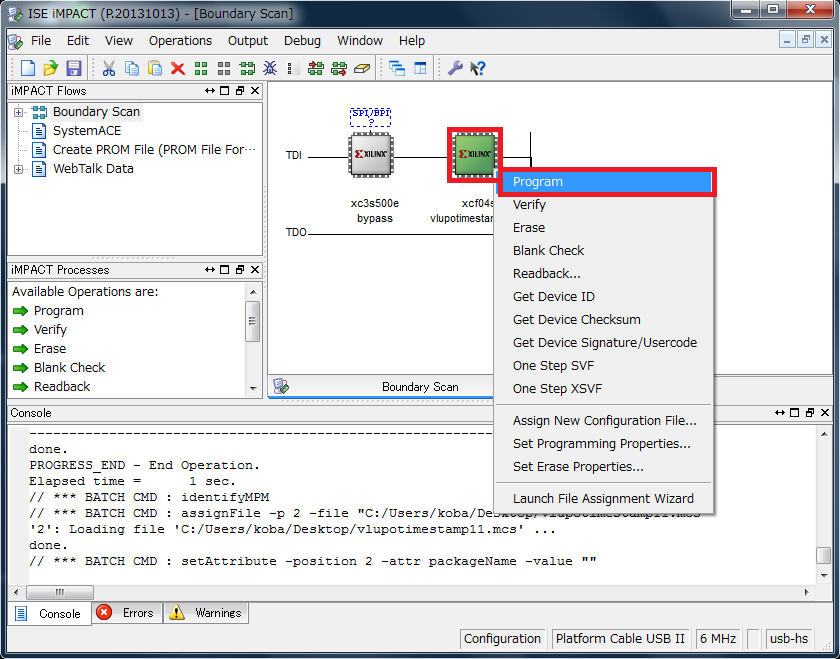
Task: Tile windows using the split-pane icon
Action: pos(421,68)
